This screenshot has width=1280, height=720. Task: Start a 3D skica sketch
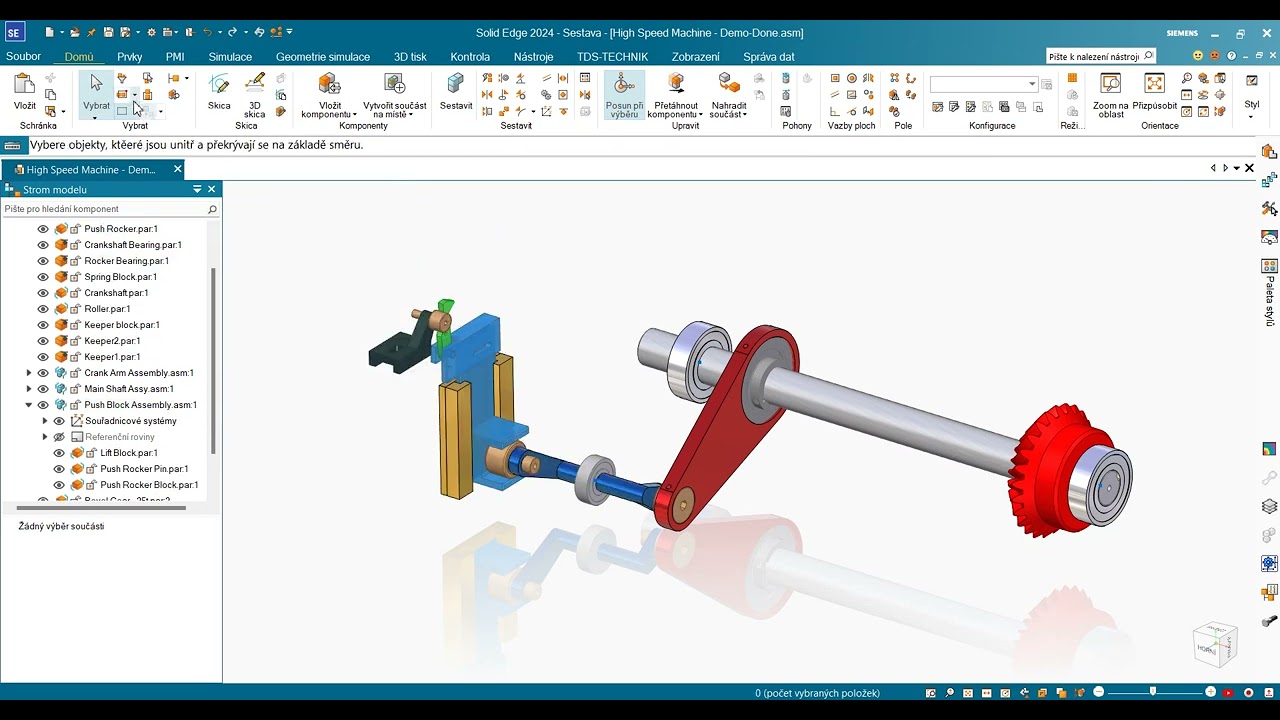point(255,84)
